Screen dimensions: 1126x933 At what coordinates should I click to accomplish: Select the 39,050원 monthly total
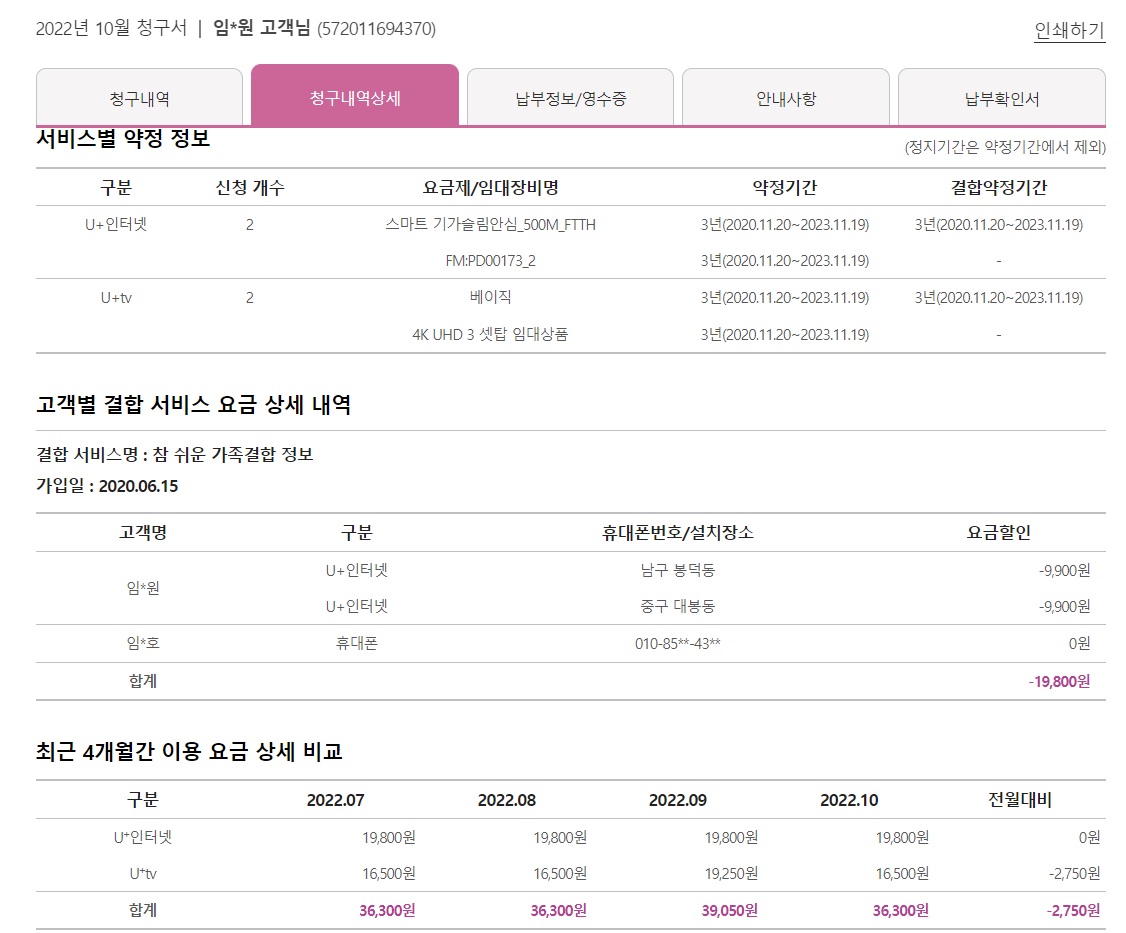[729, 910]
